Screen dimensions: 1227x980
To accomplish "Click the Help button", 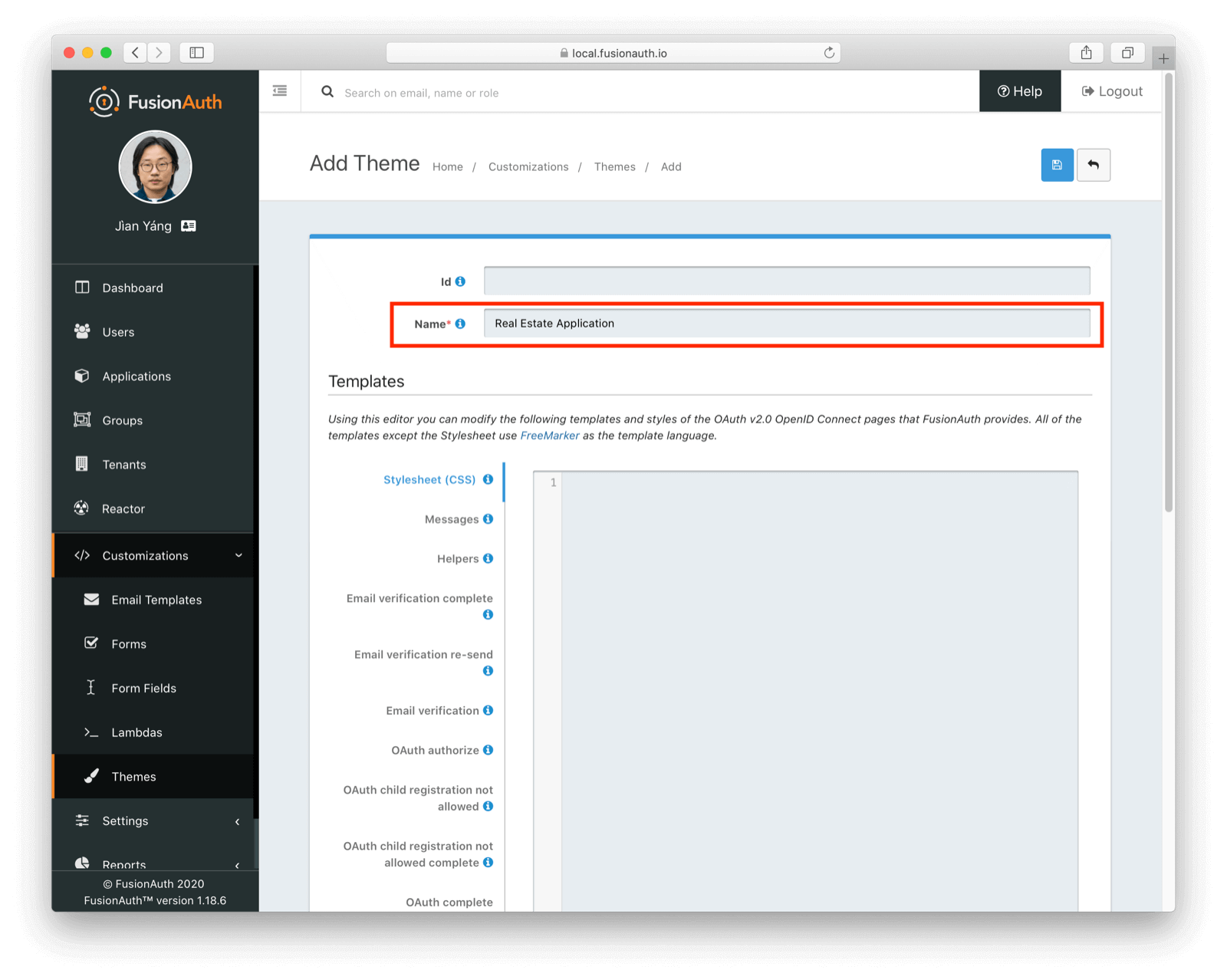I will tap(1020, 91).
